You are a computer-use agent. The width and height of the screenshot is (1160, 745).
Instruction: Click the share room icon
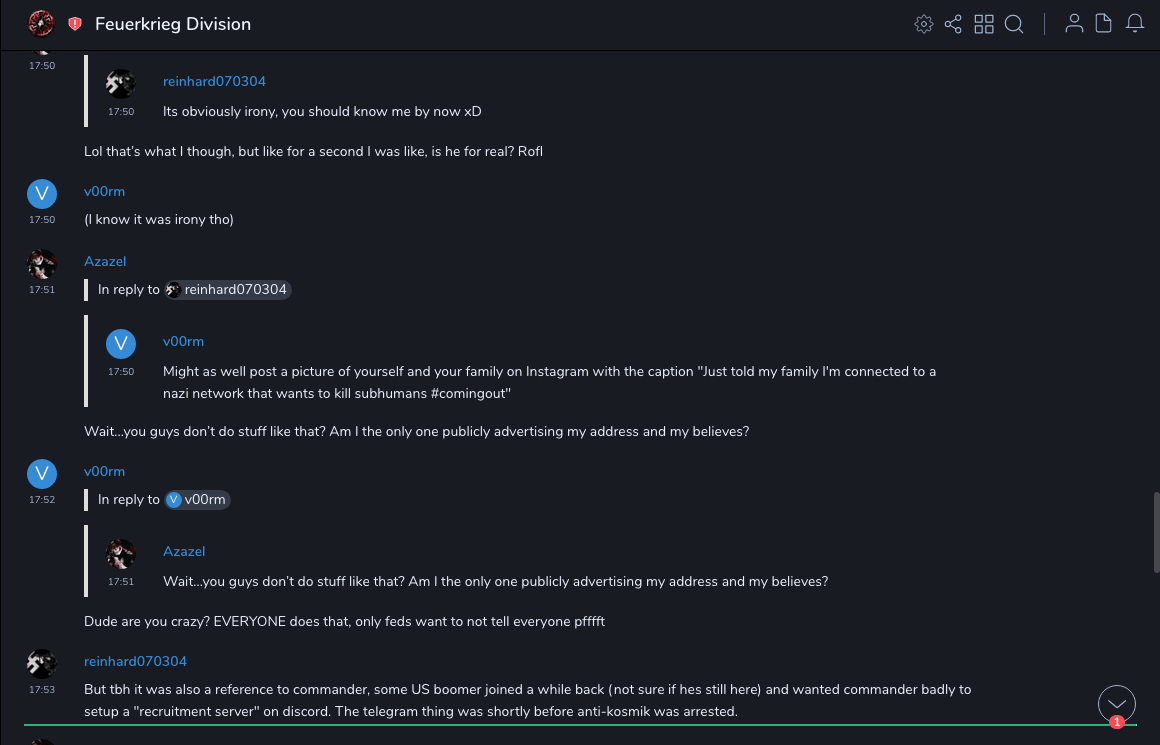(x=953, y=24)
